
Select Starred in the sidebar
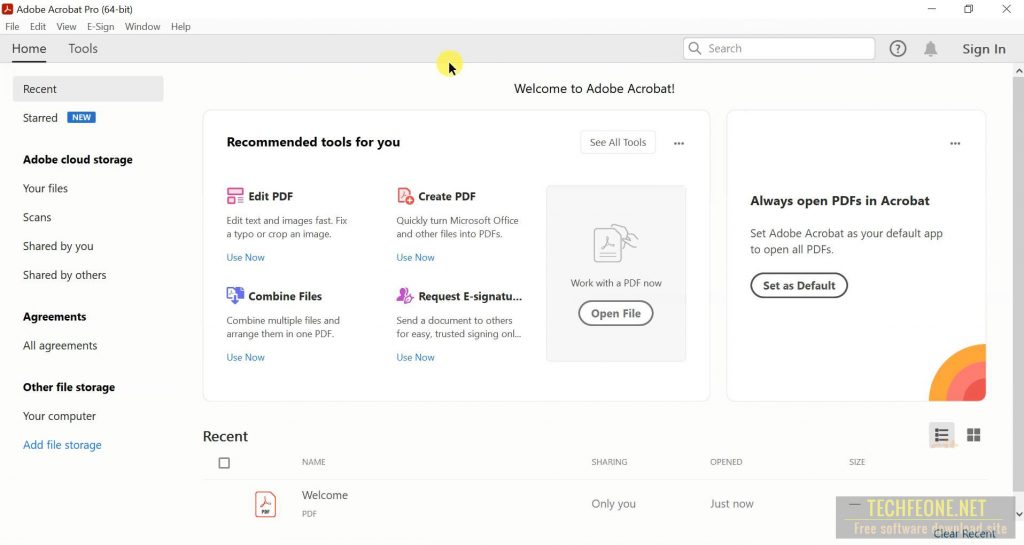(x=40, y=117)
